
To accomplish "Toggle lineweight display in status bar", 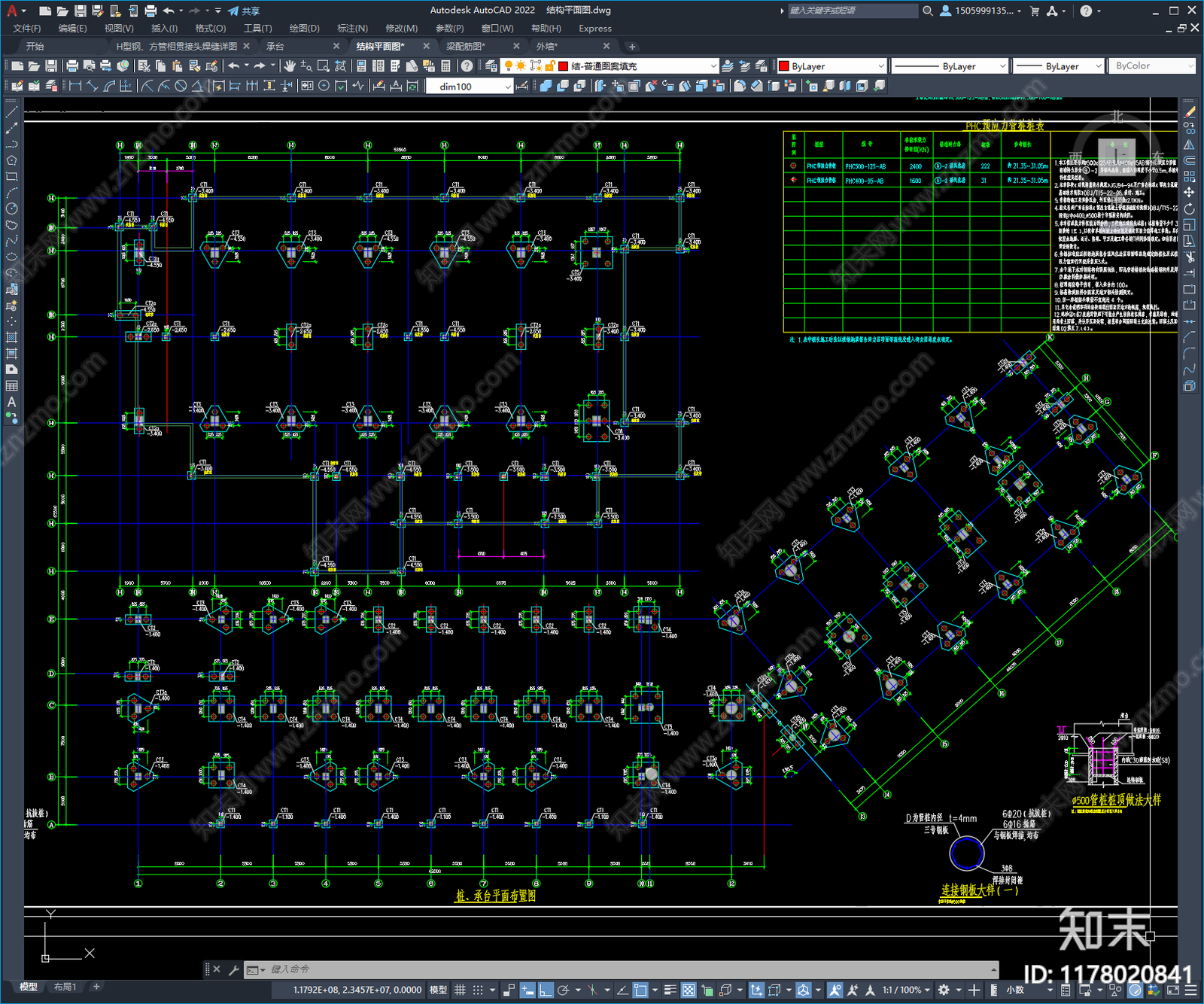I will click(670, 990).
